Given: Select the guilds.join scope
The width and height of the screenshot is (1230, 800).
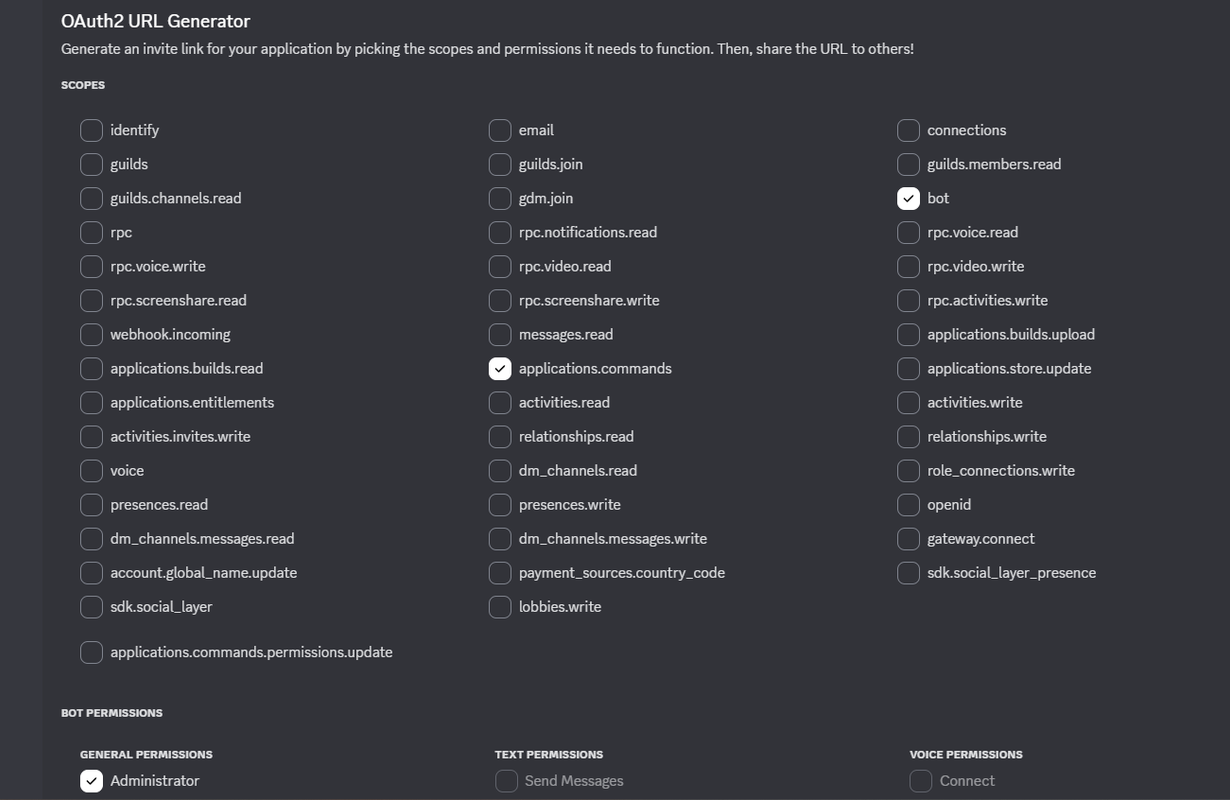Looking at the screenshot, I should point(500,164).
